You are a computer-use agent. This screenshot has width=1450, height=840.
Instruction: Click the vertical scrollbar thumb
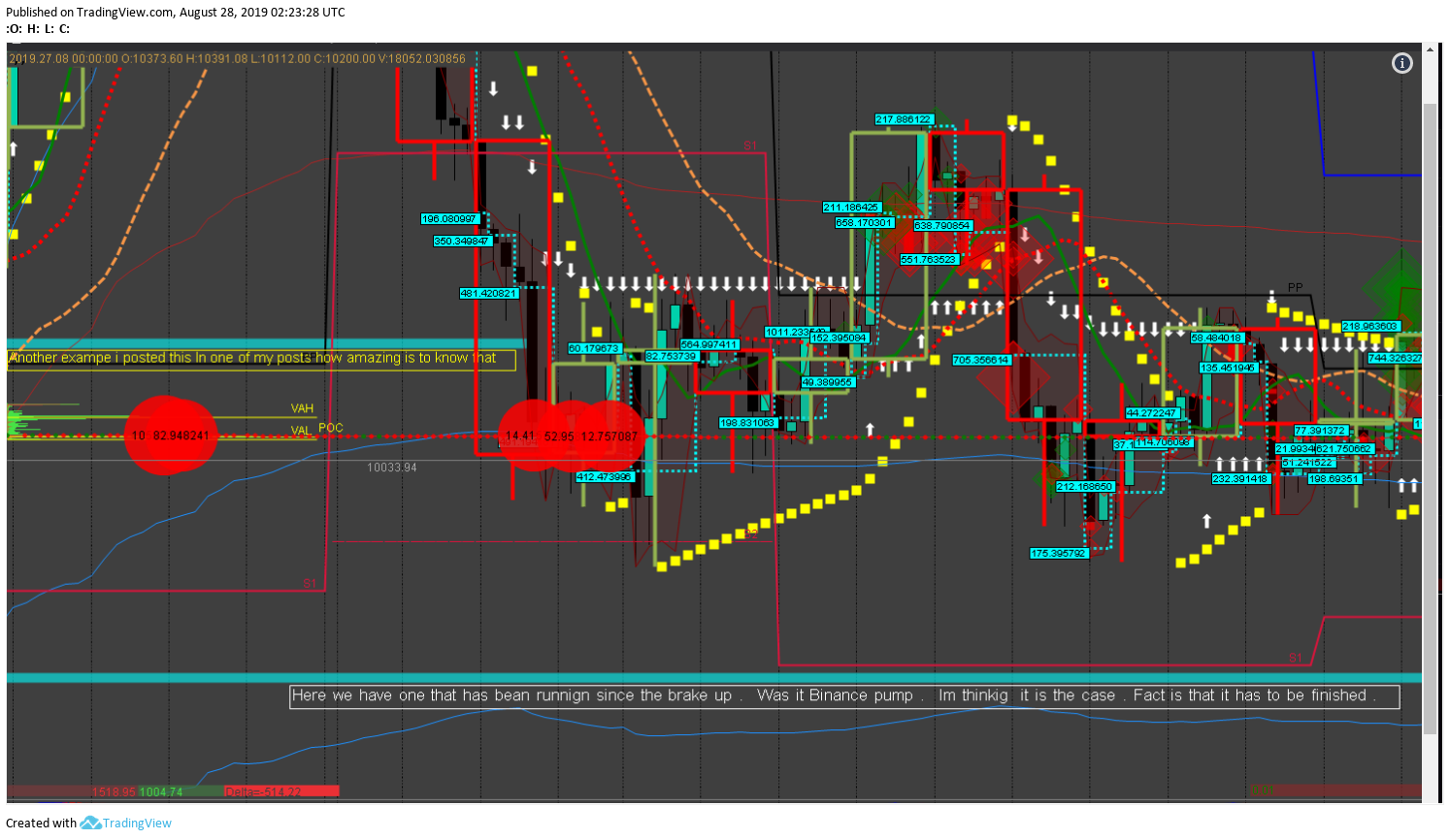pos(1430,417)
